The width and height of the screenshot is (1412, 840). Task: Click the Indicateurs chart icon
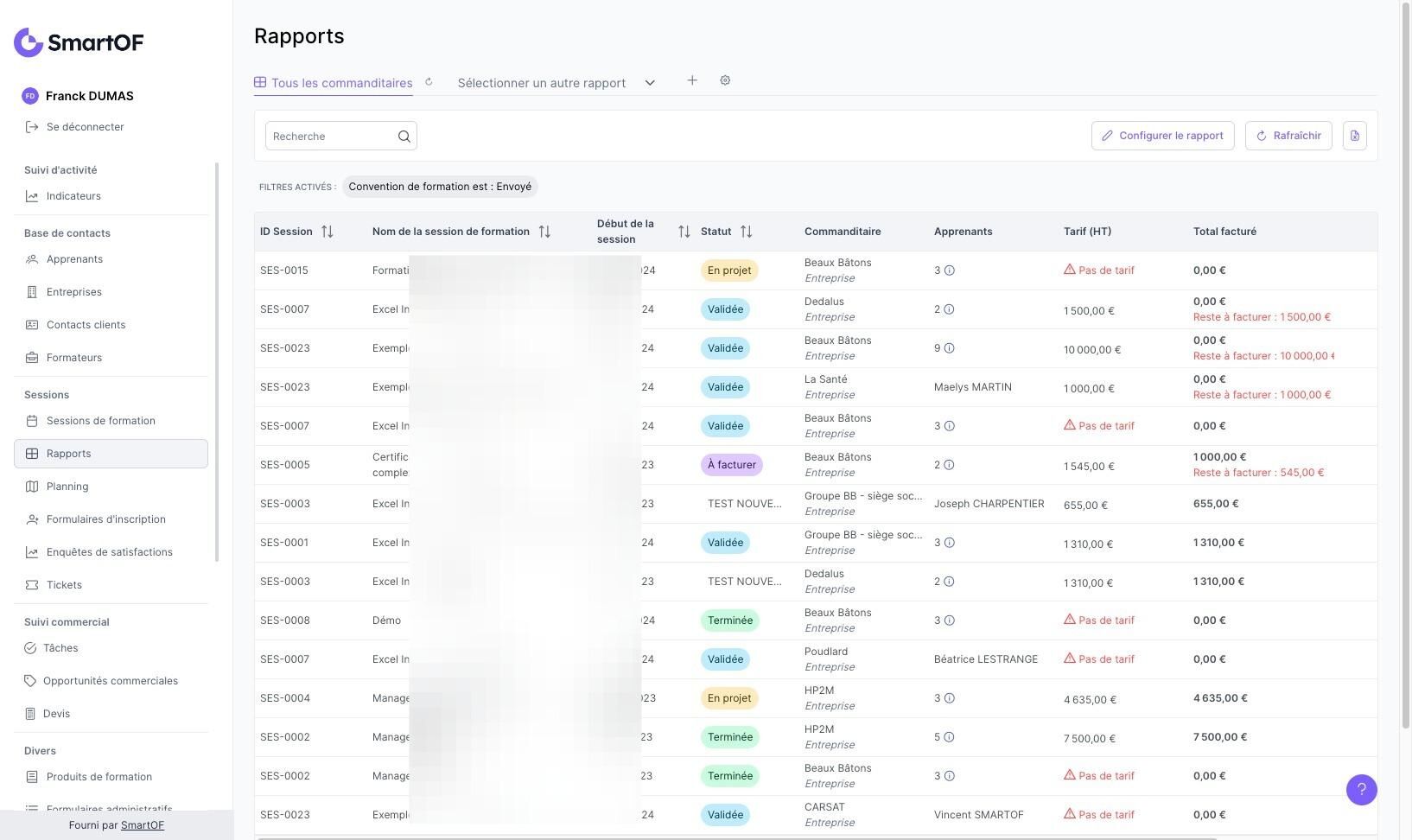click(32, 196)
